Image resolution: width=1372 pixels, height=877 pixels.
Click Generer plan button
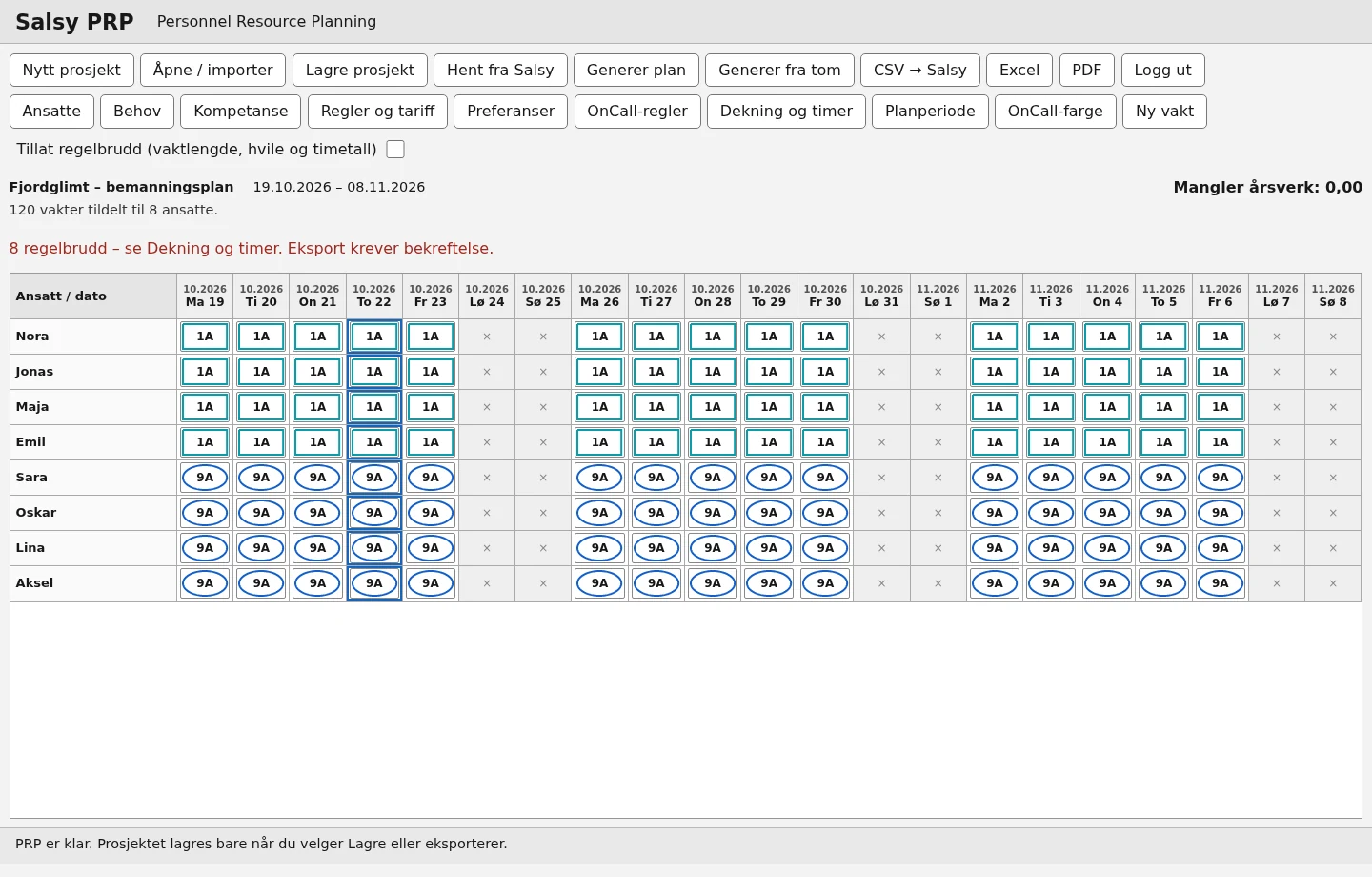[636, 71]
